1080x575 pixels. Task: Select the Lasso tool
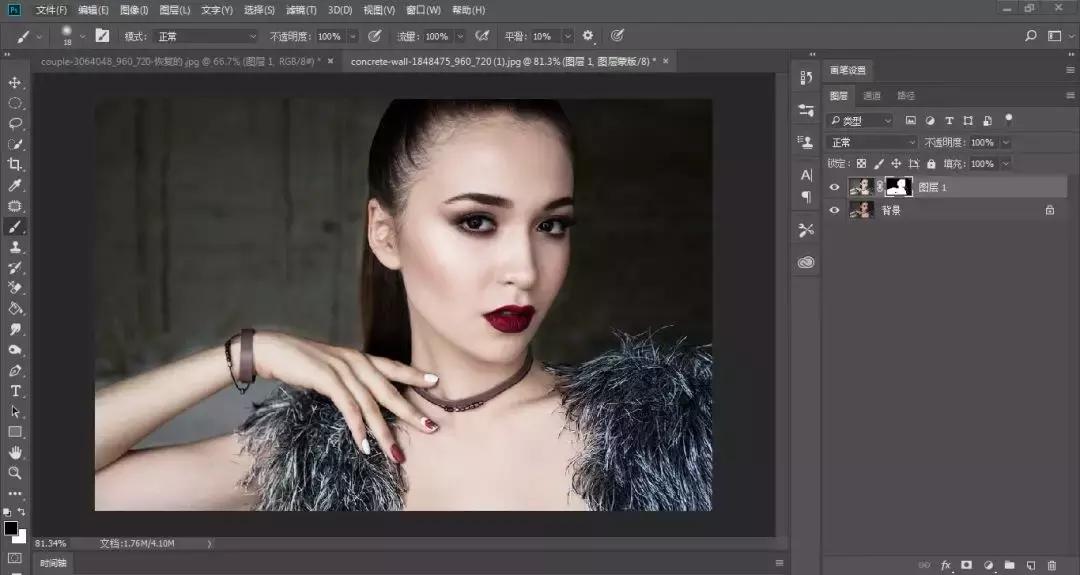tap(15, 124)
